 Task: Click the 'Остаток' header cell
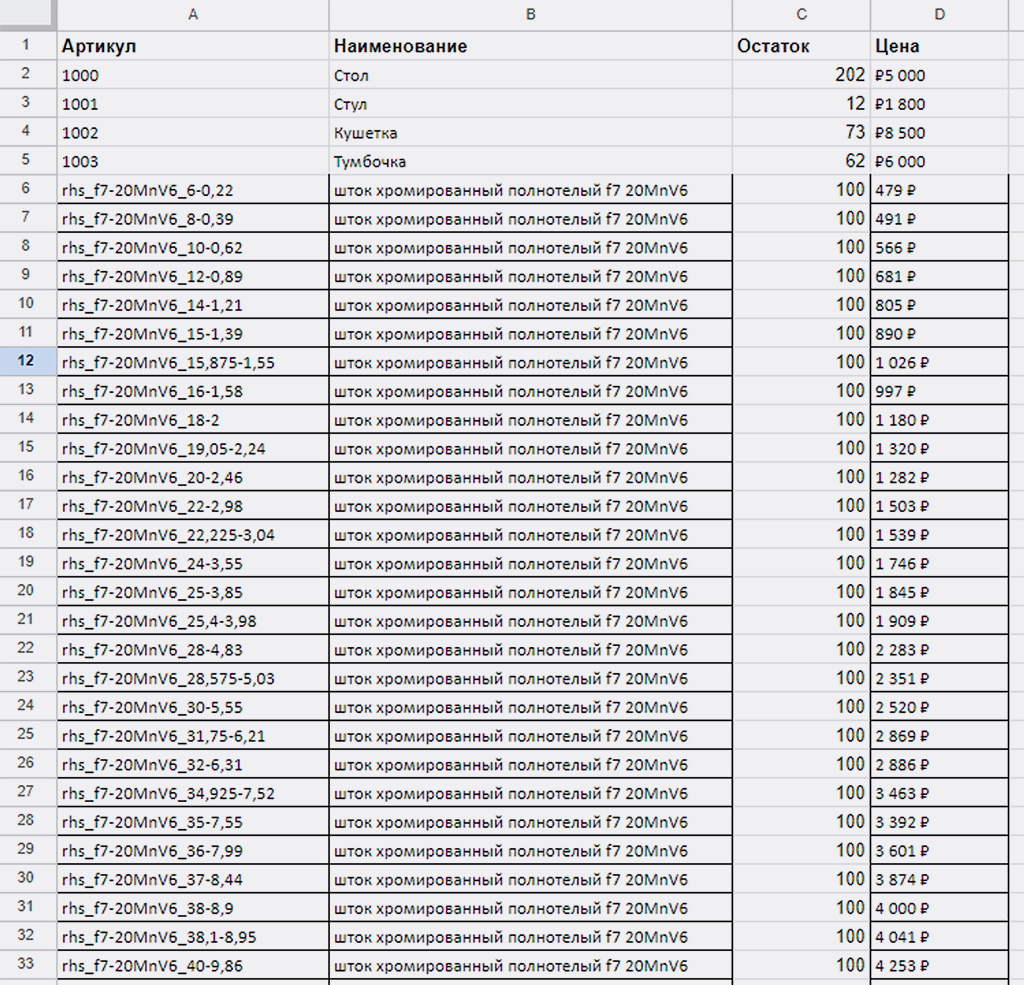801,46
